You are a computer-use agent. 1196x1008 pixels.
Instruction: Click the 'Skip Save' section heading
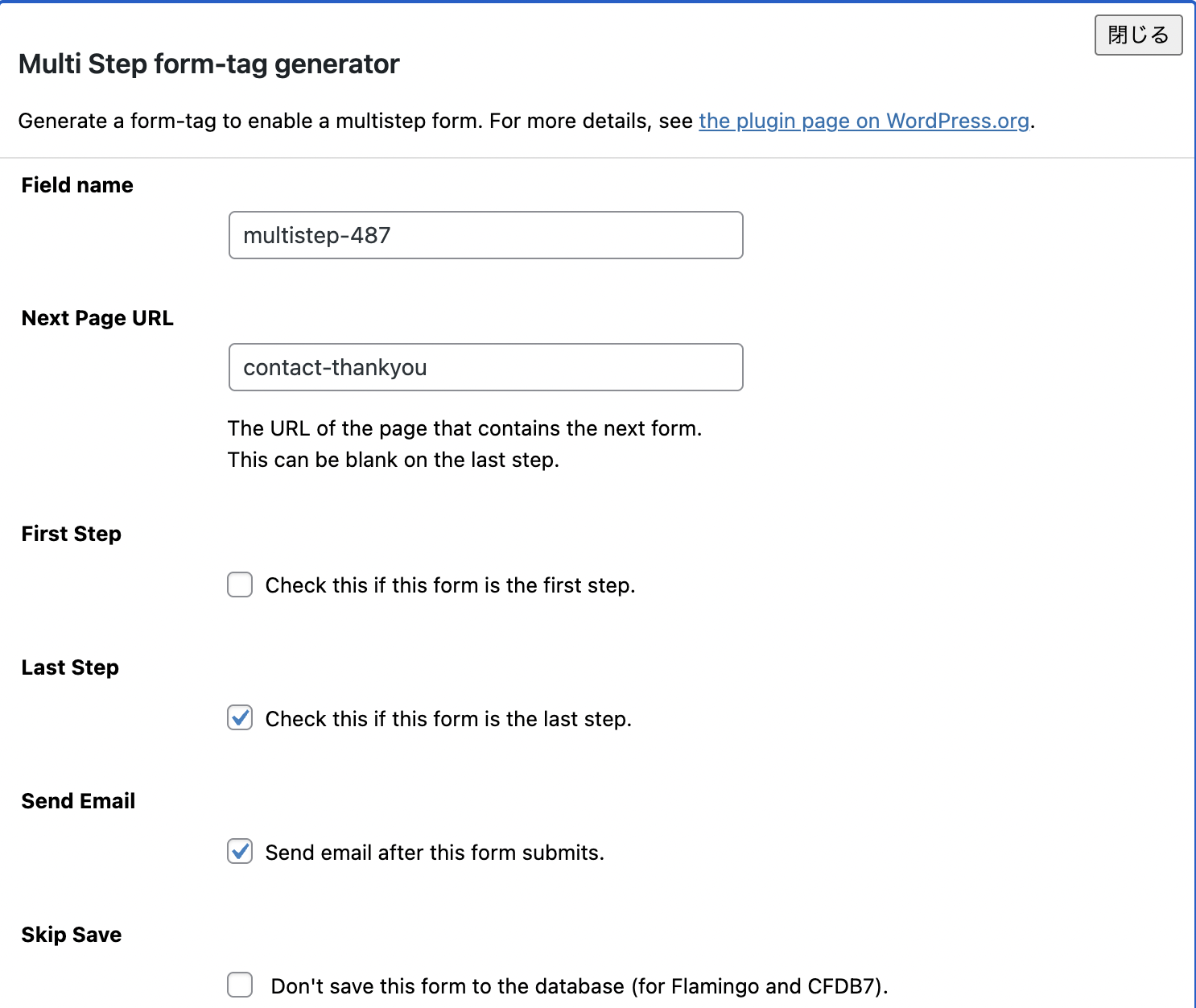point(71,935)
